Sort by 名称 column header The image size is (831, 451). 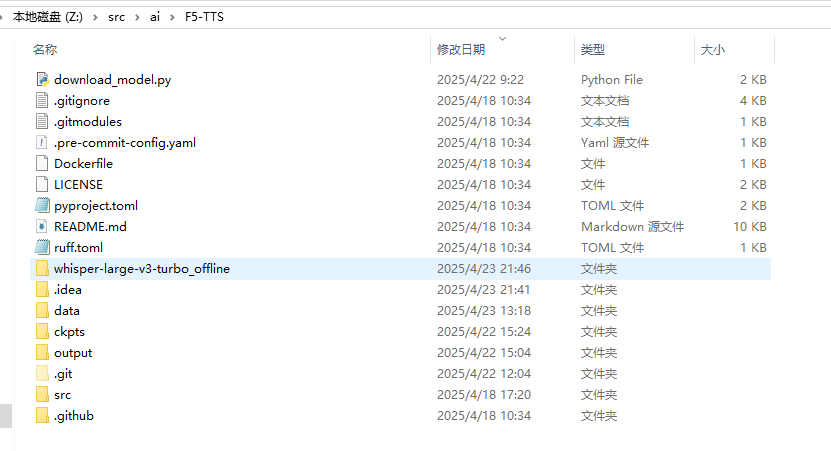coord(45,50)
